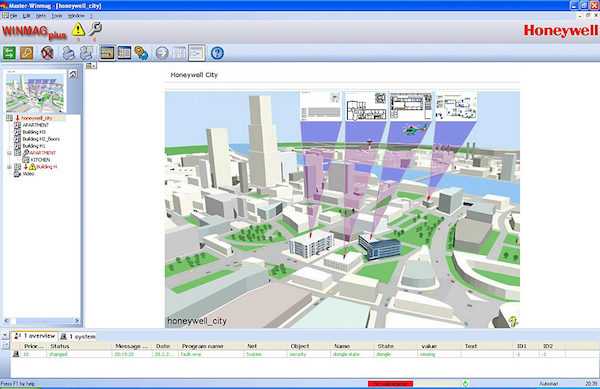This screenshot has height=389, width=600.
Task: Select Building H1 in the tree
Action: 34,146
